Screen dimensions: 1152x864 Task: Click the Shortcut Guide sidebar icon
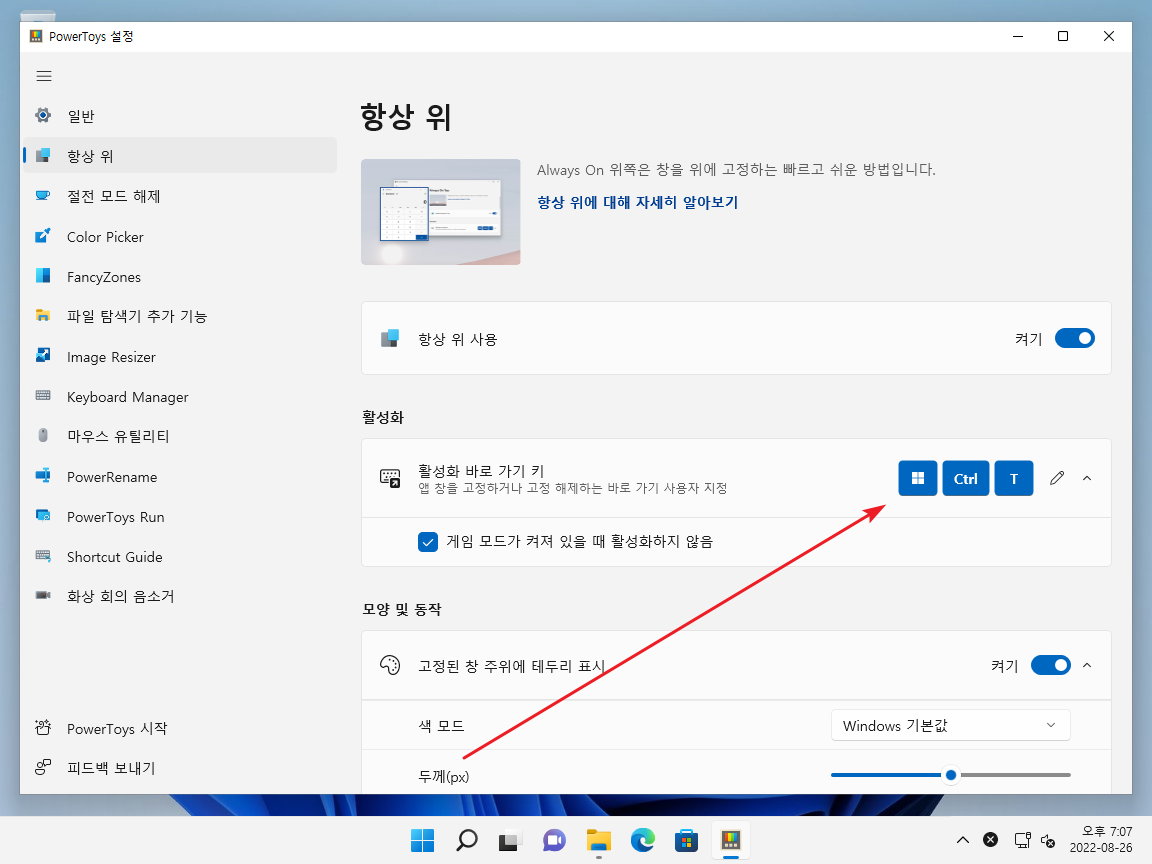tap(43, 556)
